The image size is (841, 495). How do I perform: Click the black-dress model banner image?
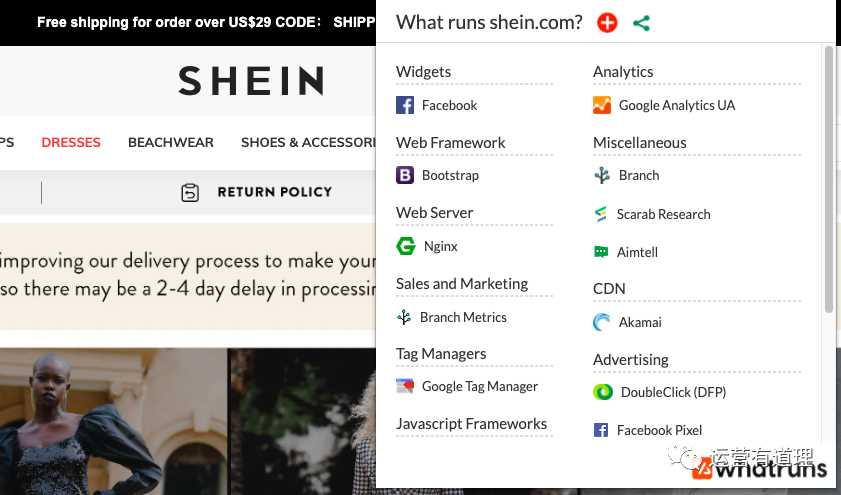click(114, 422)
